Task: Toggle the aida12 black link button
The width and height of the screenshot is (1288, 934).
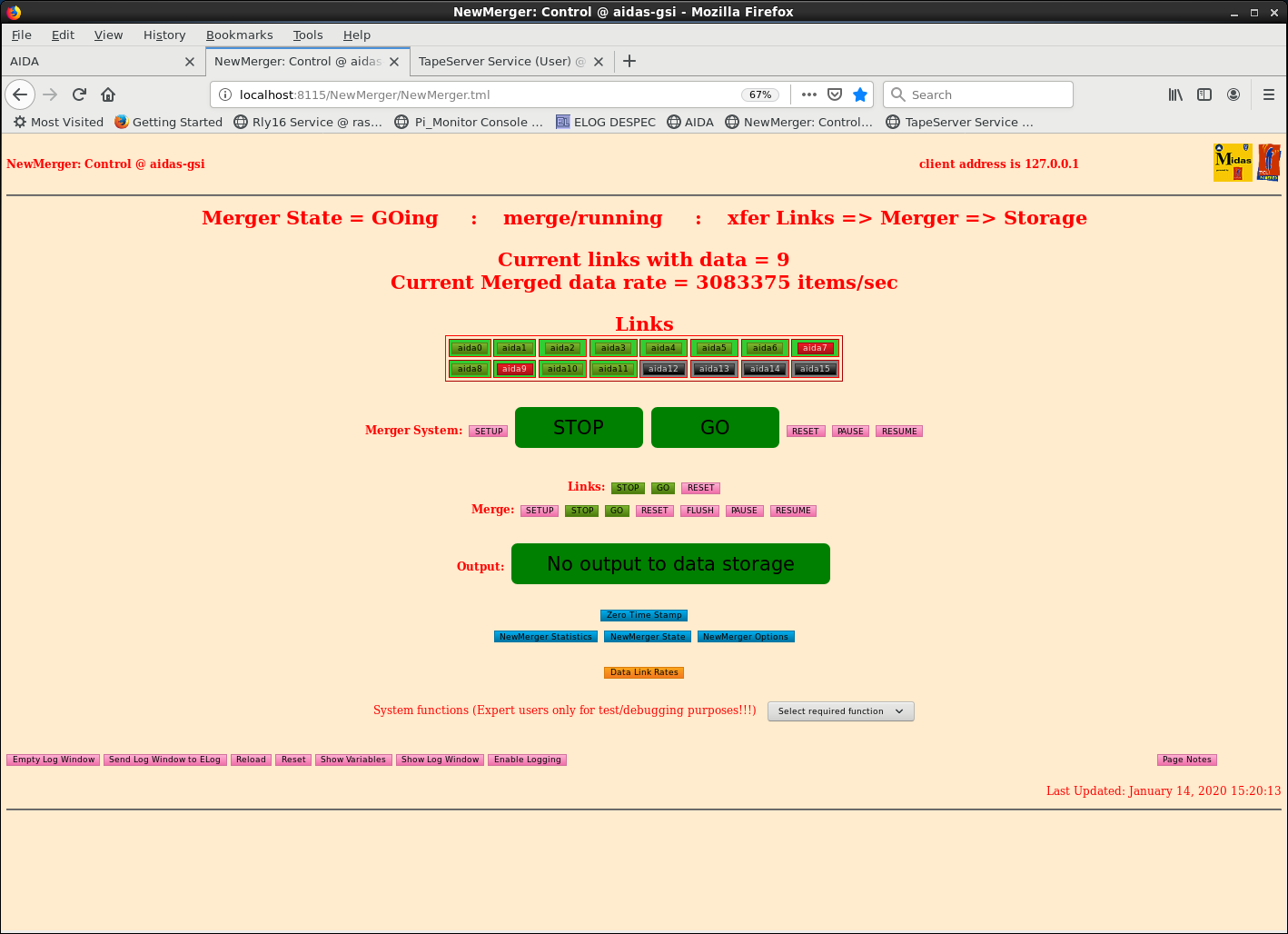Action: (663, 369)
